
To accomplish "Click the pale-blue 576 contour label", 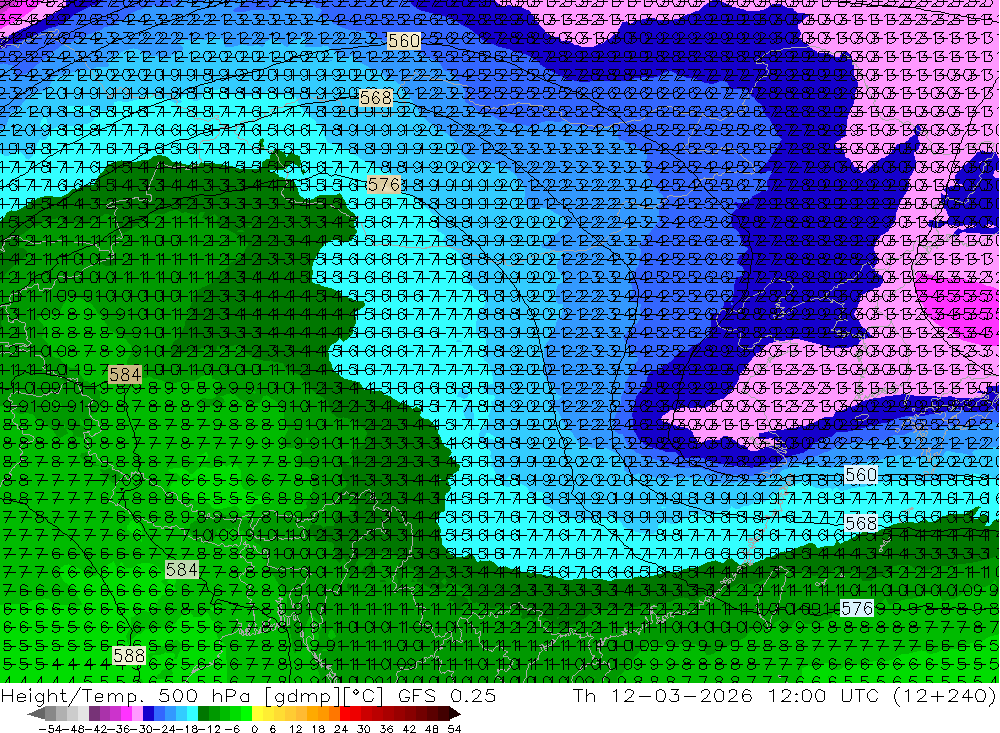I will click(x=857, y=608).
